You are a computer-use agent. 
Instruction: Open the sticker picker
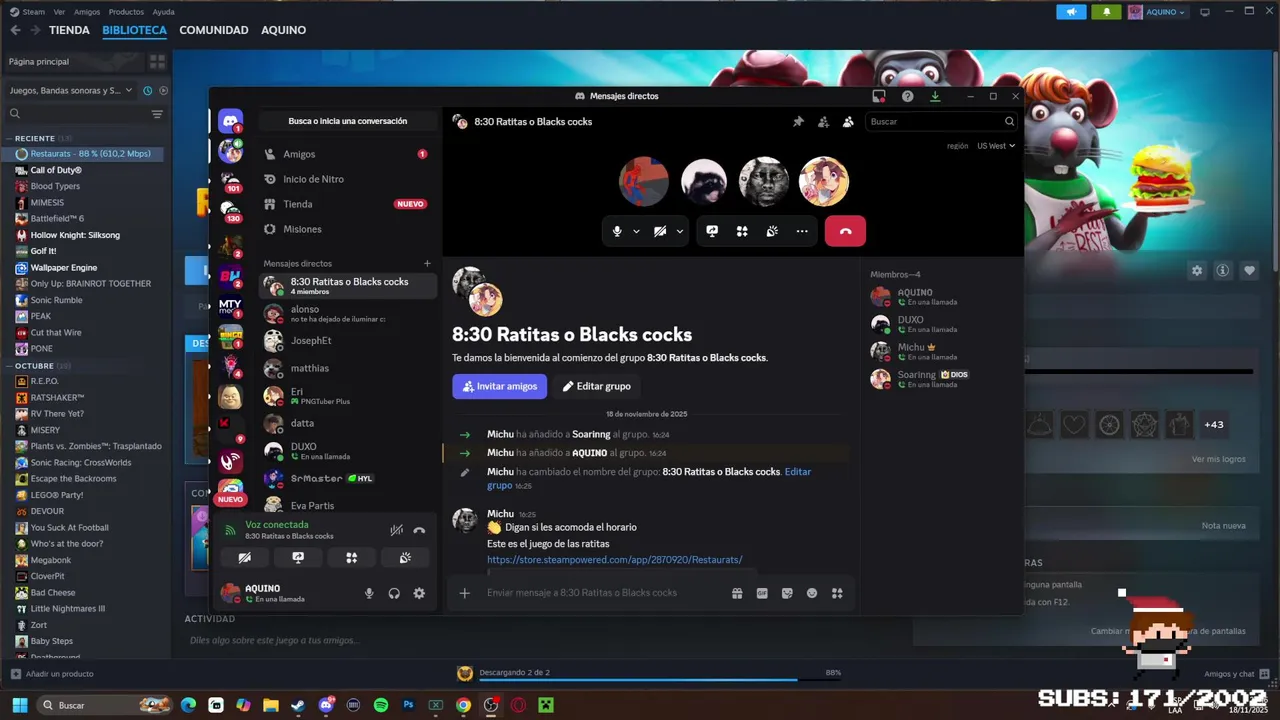pyautogui.click(x=787, y=593)
